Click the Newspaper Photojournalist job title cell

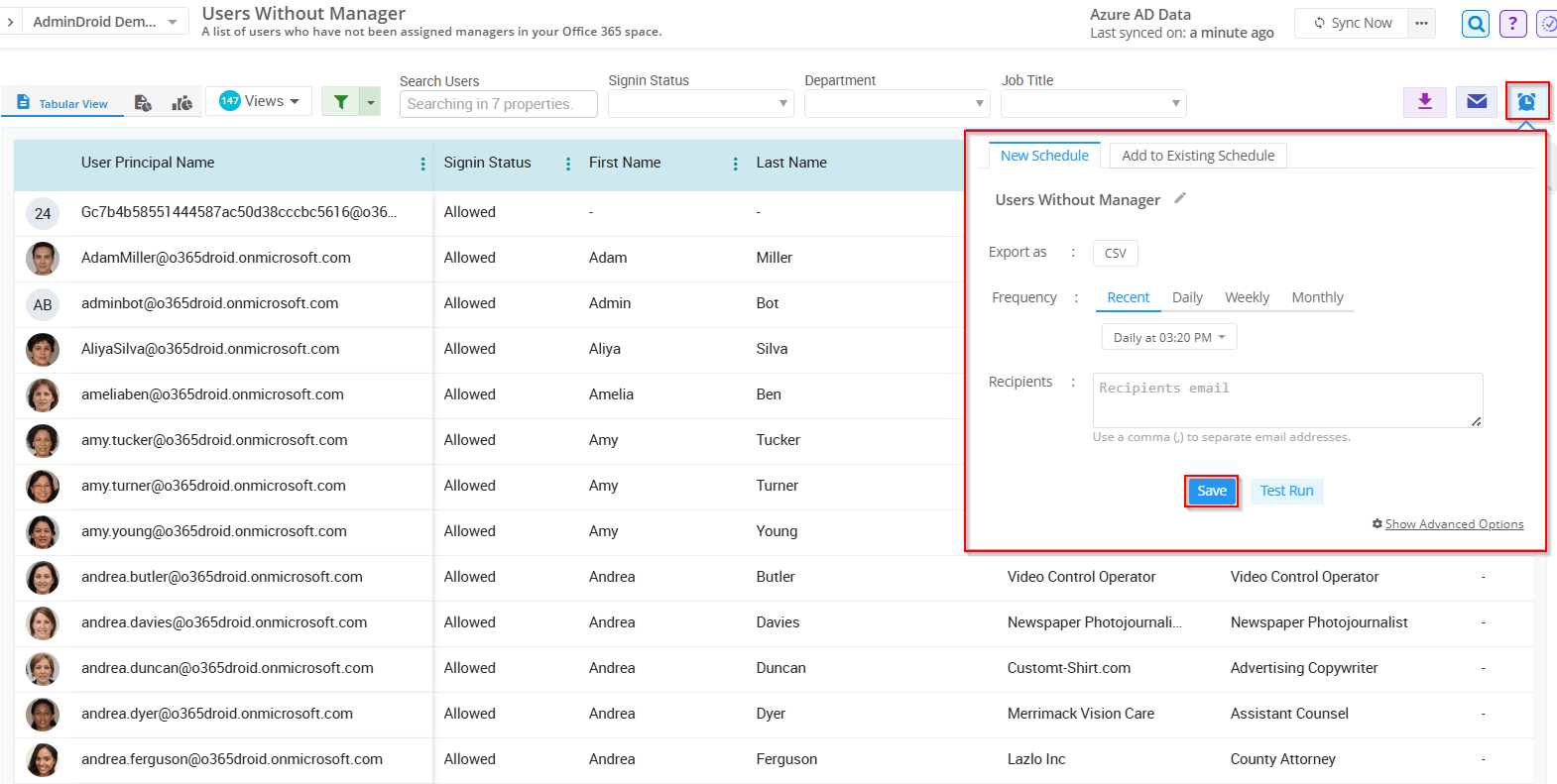tap(1319, 622)
